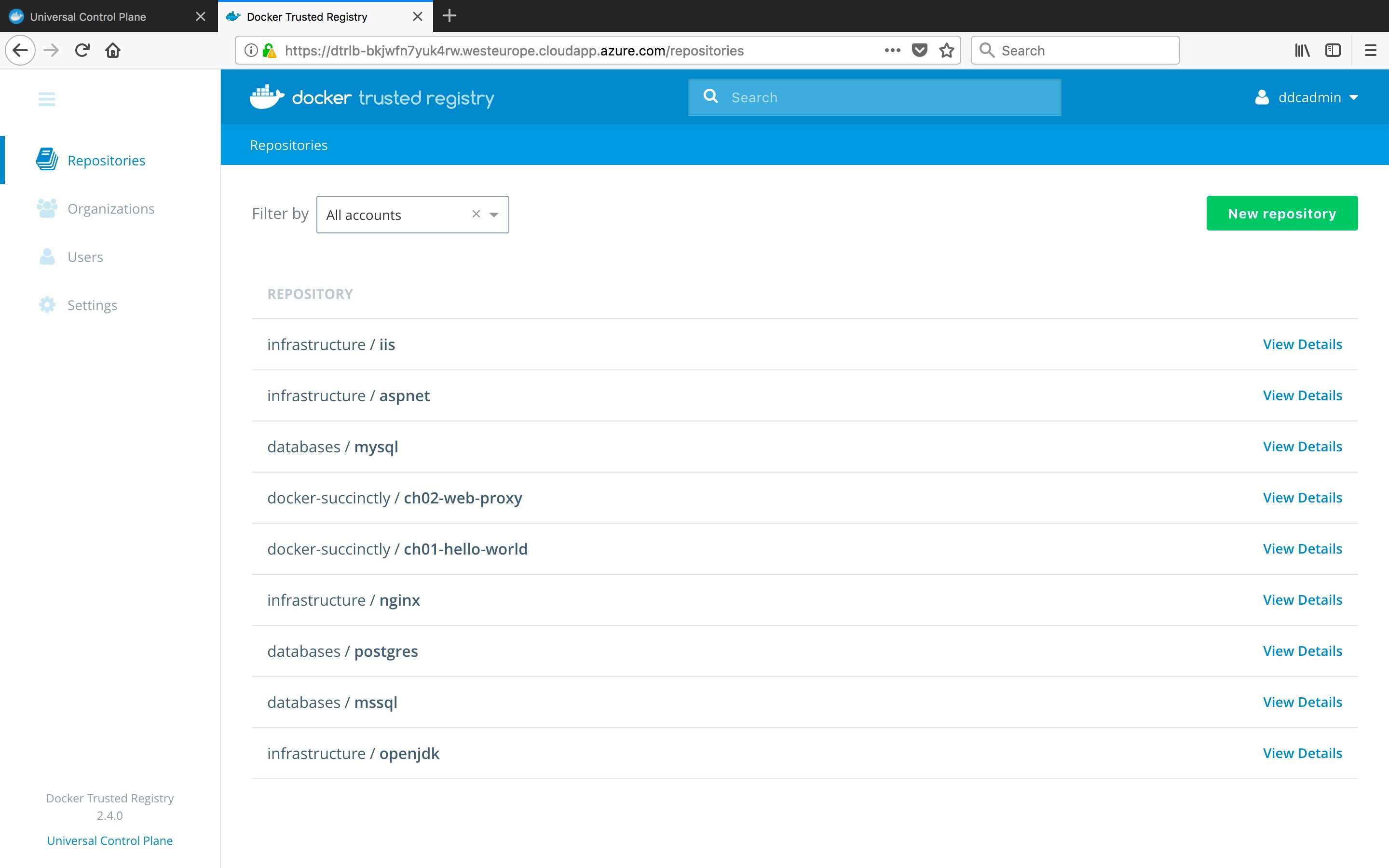This screenshot has height=868, width=1389.
Task: Clear the accounts filter with the X
Action: 476,214
